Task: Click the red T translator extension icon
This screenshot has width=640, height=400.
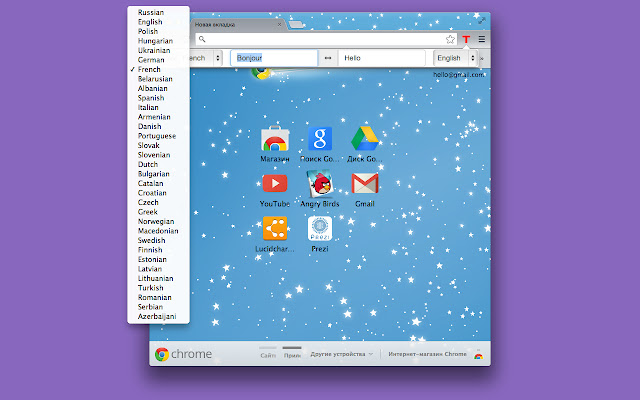Action: 466,39
